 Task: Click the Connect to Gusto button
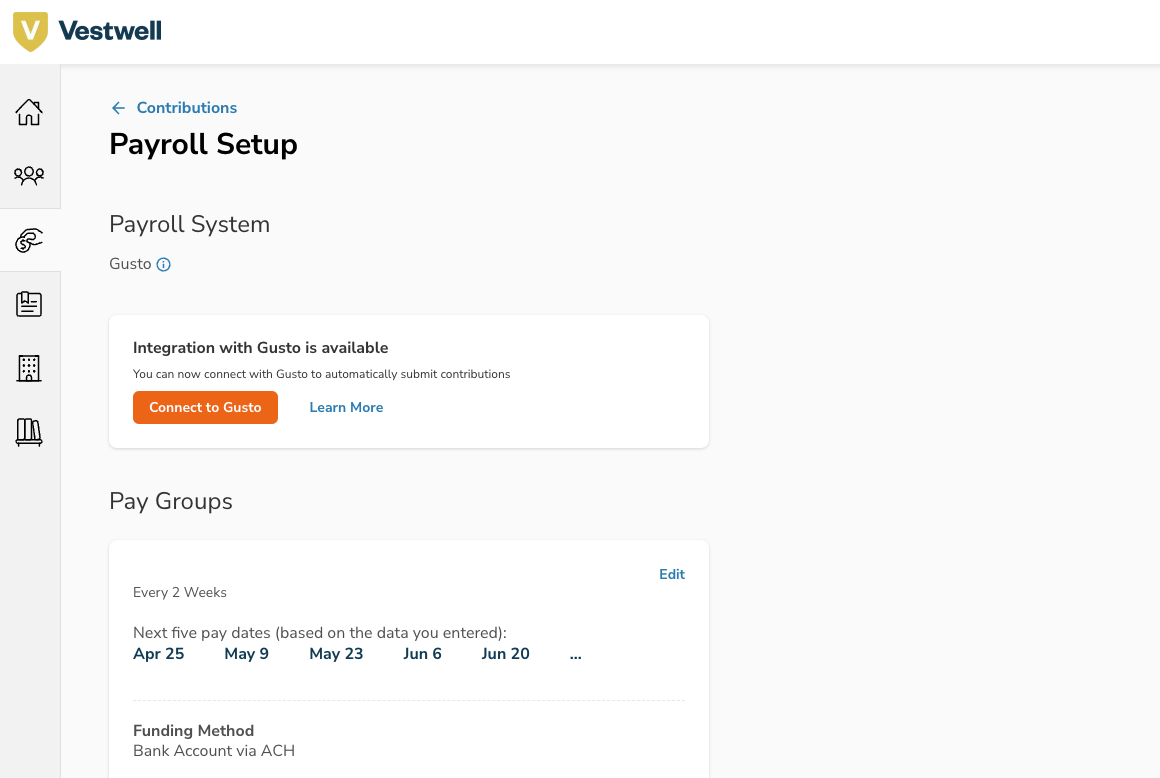coord(205,407)
